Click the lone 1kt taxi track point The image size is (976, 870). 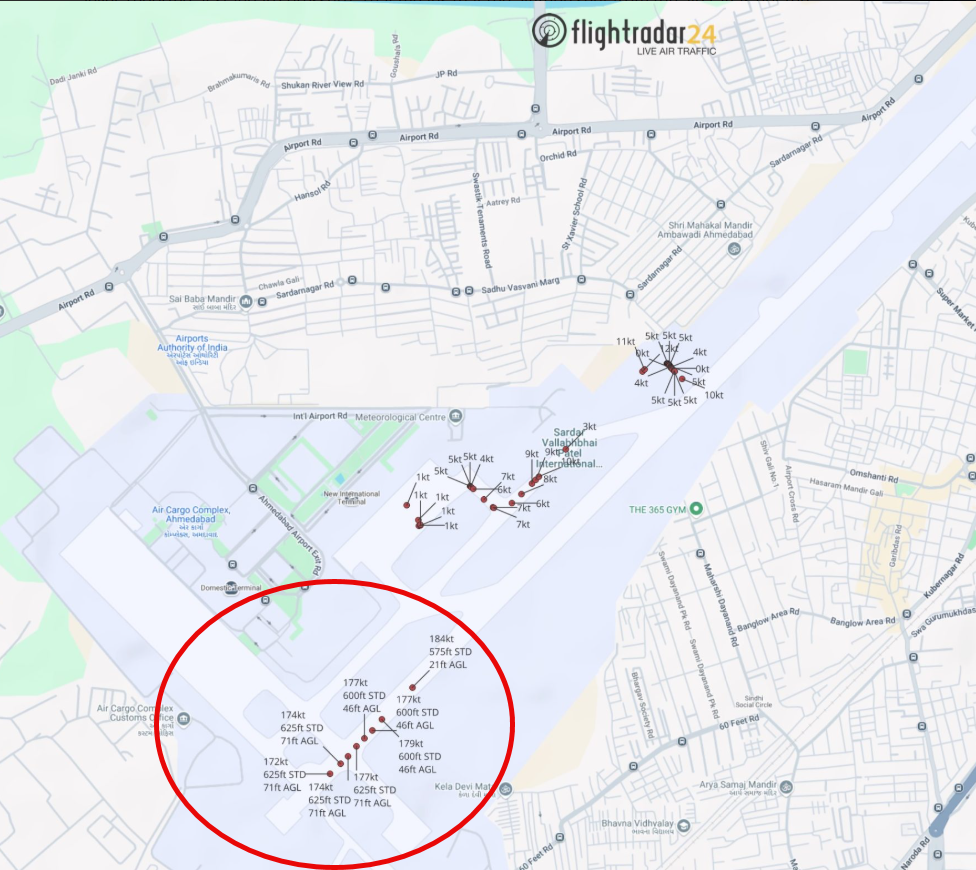click(407, 505)
